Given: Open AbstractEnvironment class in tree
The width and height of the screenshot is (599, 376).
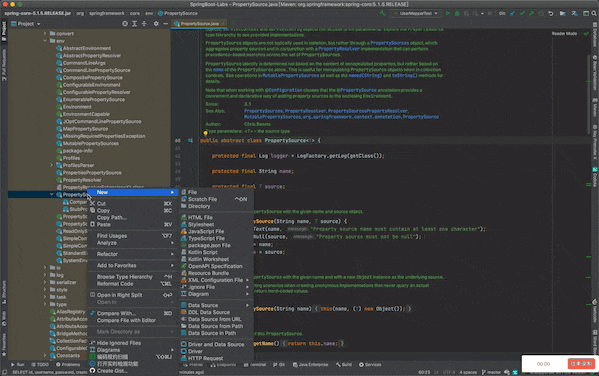Looking at the screenshot, I should 87,49.
